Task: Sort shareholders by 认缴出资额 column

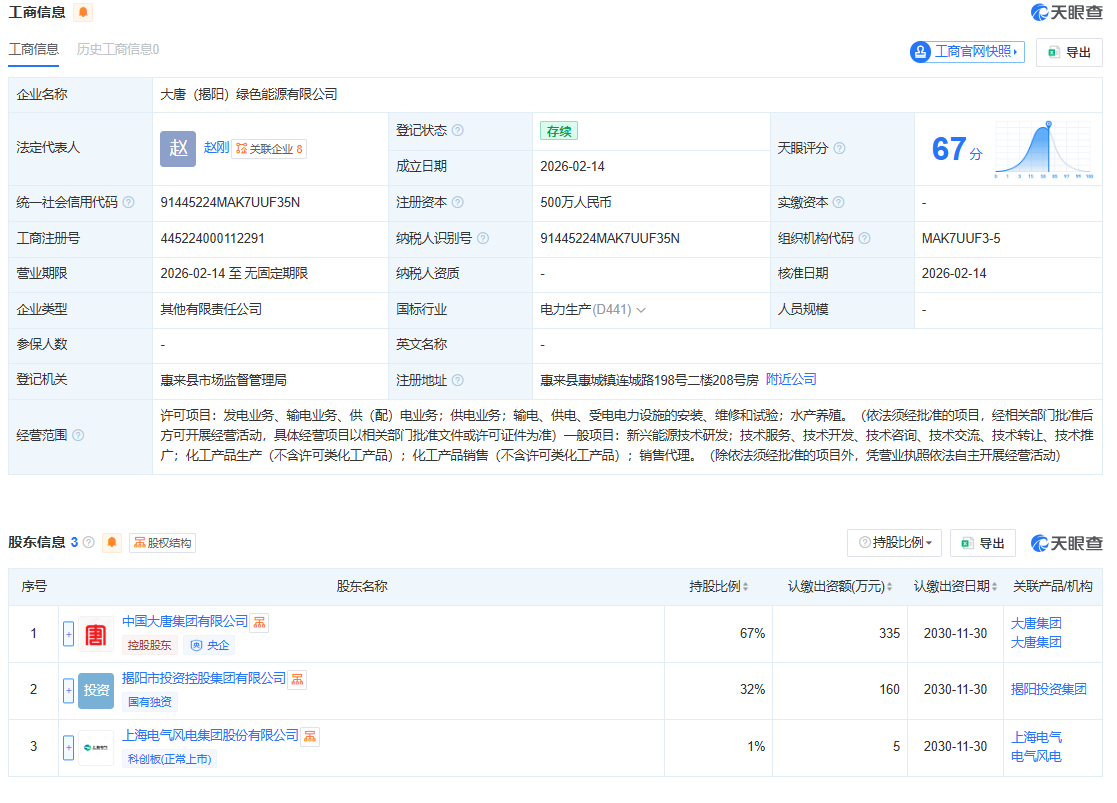Action: 840,586
